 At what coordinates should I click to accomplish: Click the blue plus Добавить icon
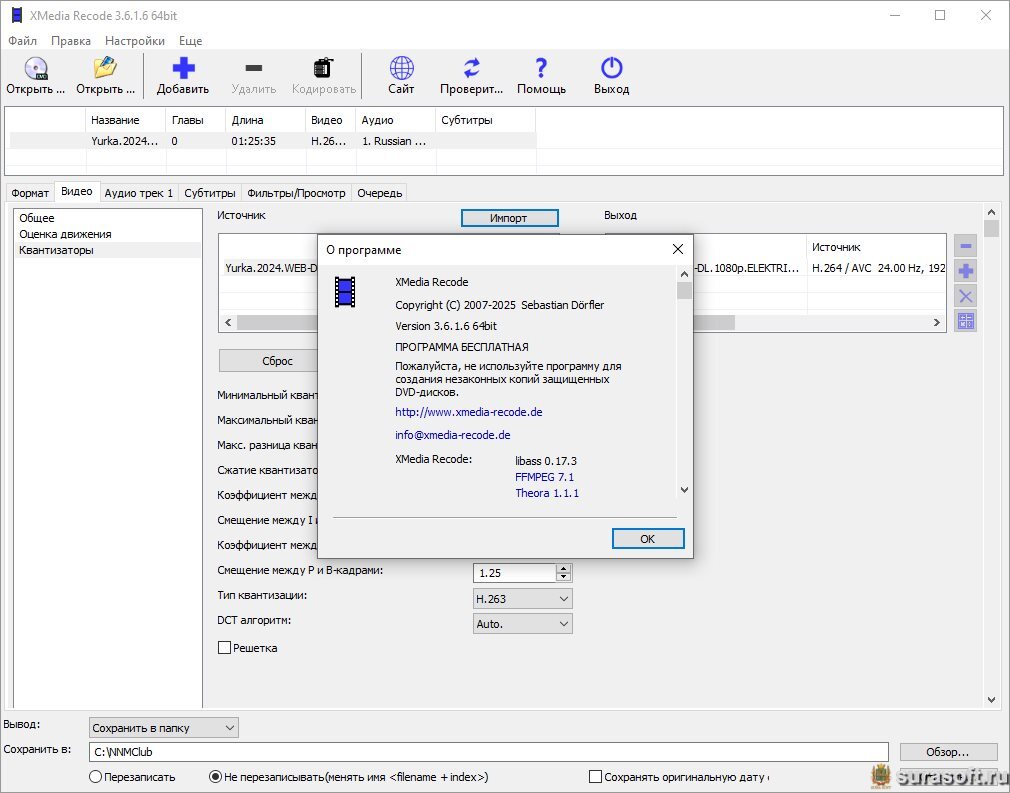tap(183, 69)
